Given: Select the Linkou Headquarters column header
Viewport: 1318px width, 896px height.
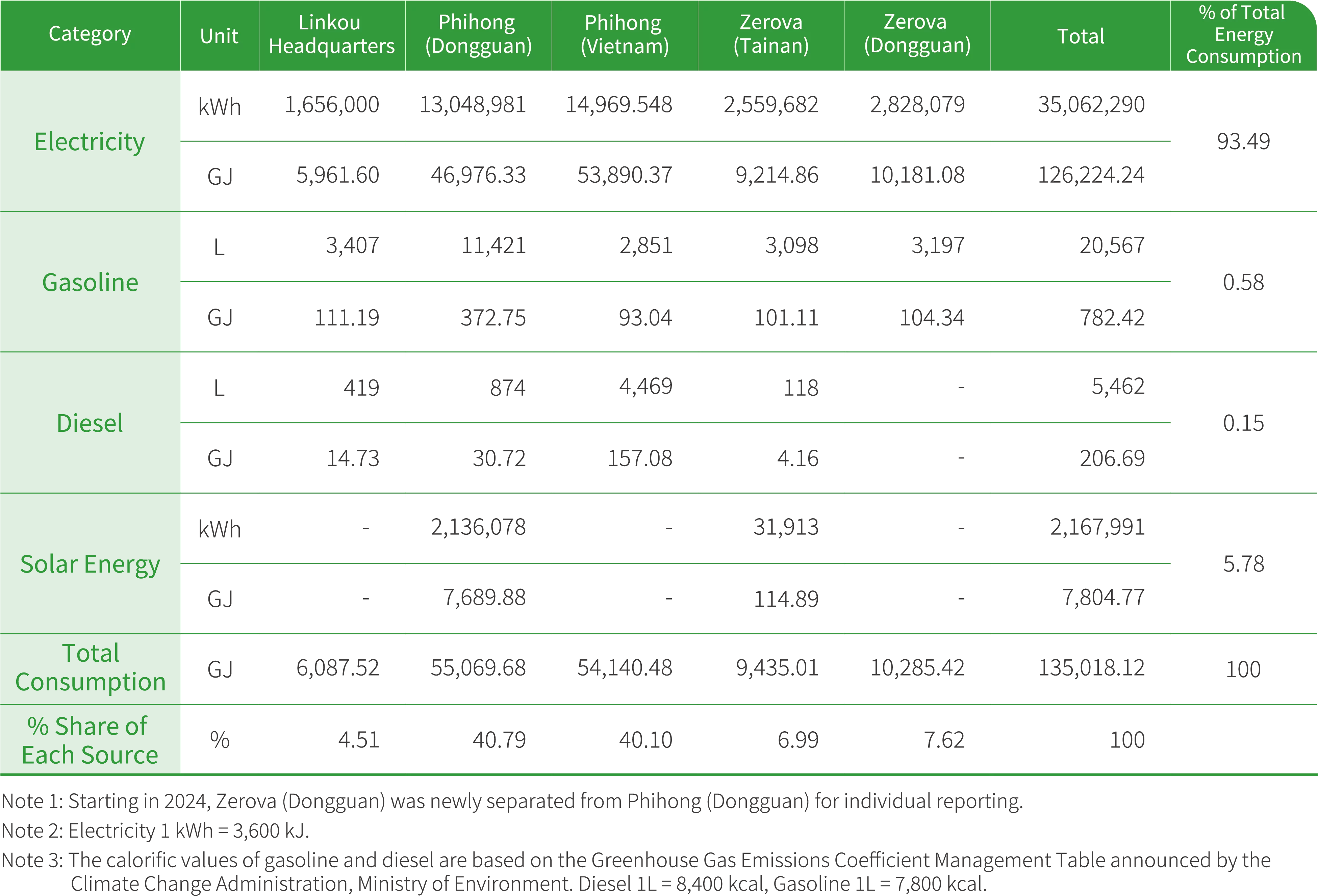Looking at the screenshot, I should [331, 34].
